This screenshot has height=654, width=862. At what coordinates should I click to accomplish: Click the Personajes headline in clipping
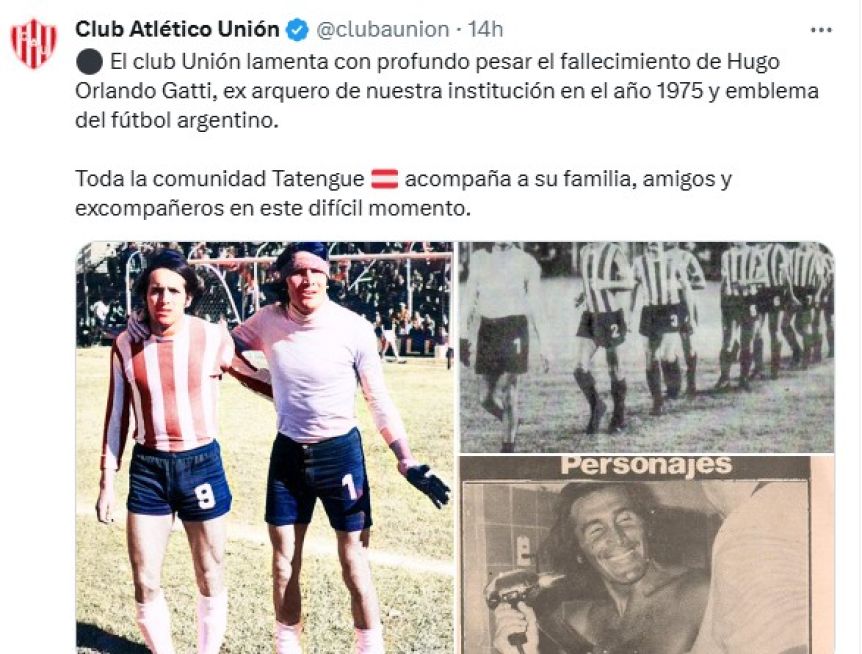click(x=646, y=465)
